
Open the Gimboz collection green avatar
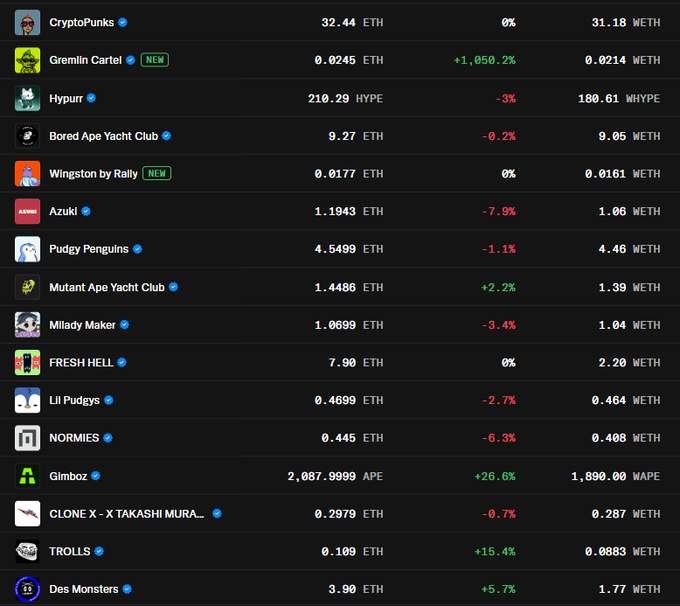coord(27,476)
